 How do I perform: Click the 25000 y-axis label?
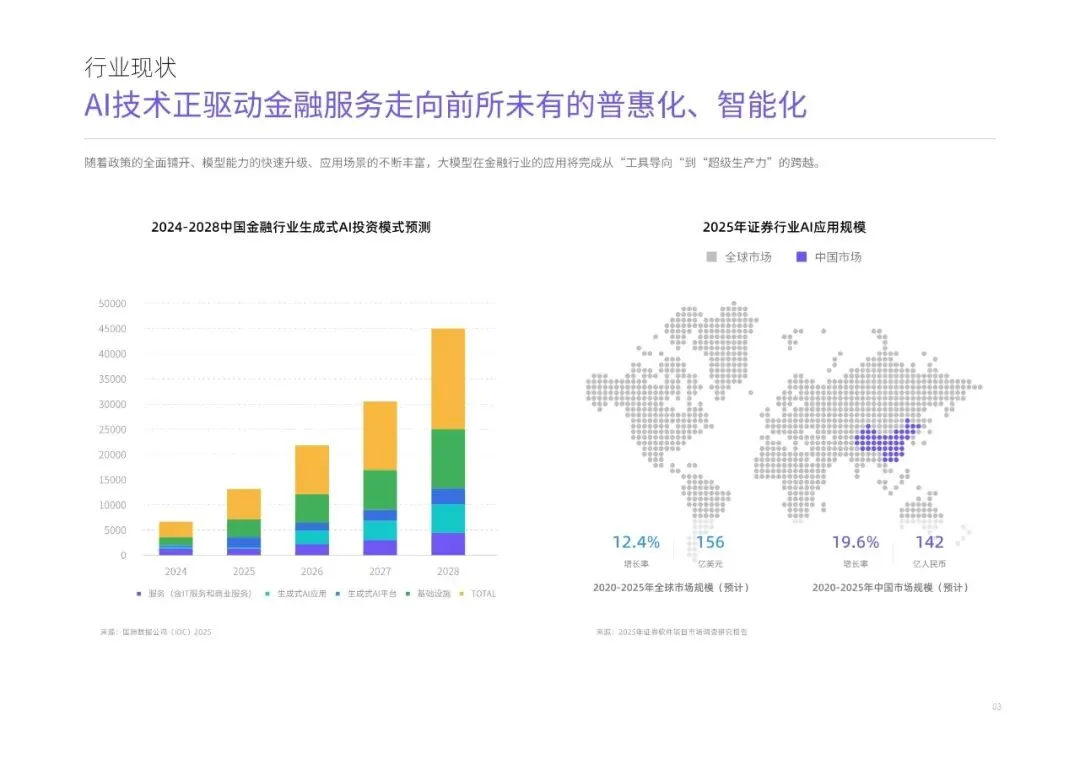(112, 429)
